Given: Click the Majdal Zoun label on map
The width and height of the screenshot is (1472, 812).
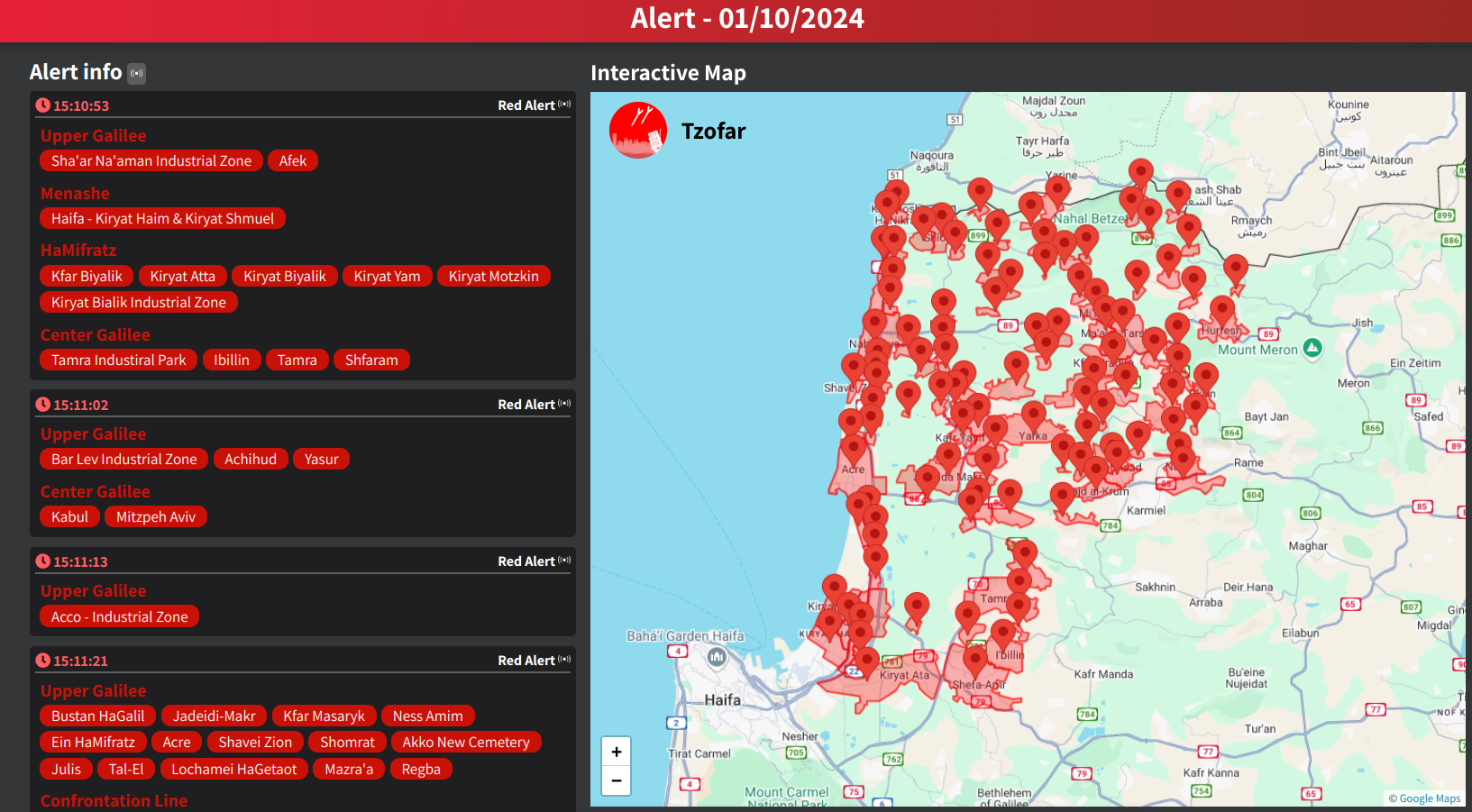Looking at the screenshot, I should click(1054, 101).
